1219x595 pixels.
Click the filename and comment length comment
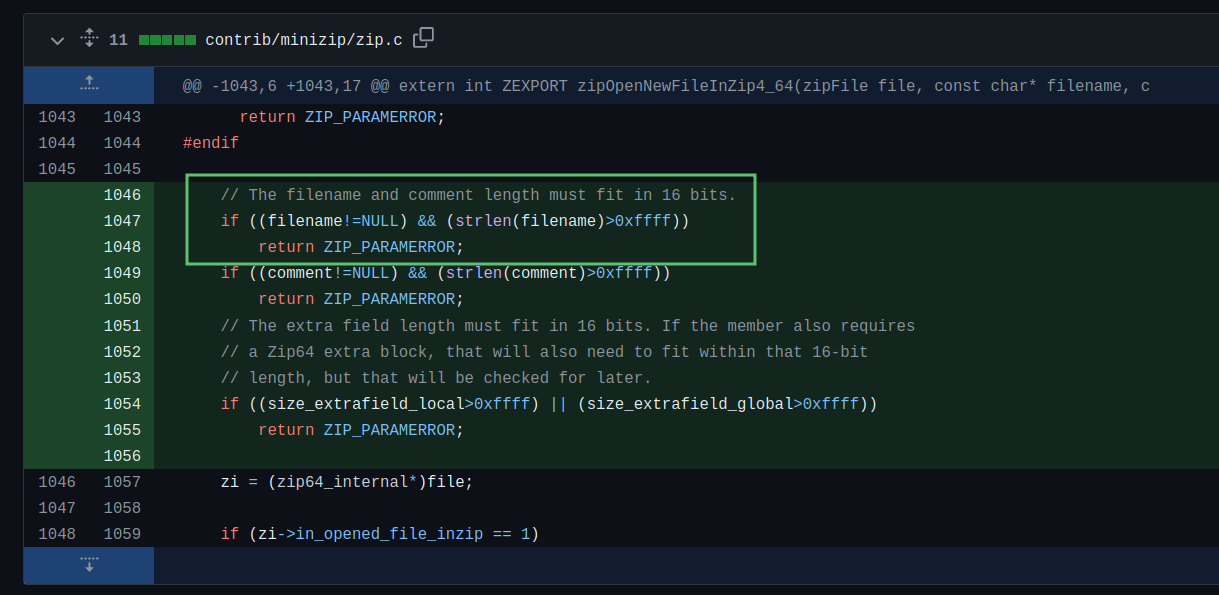tap(478, 195)
